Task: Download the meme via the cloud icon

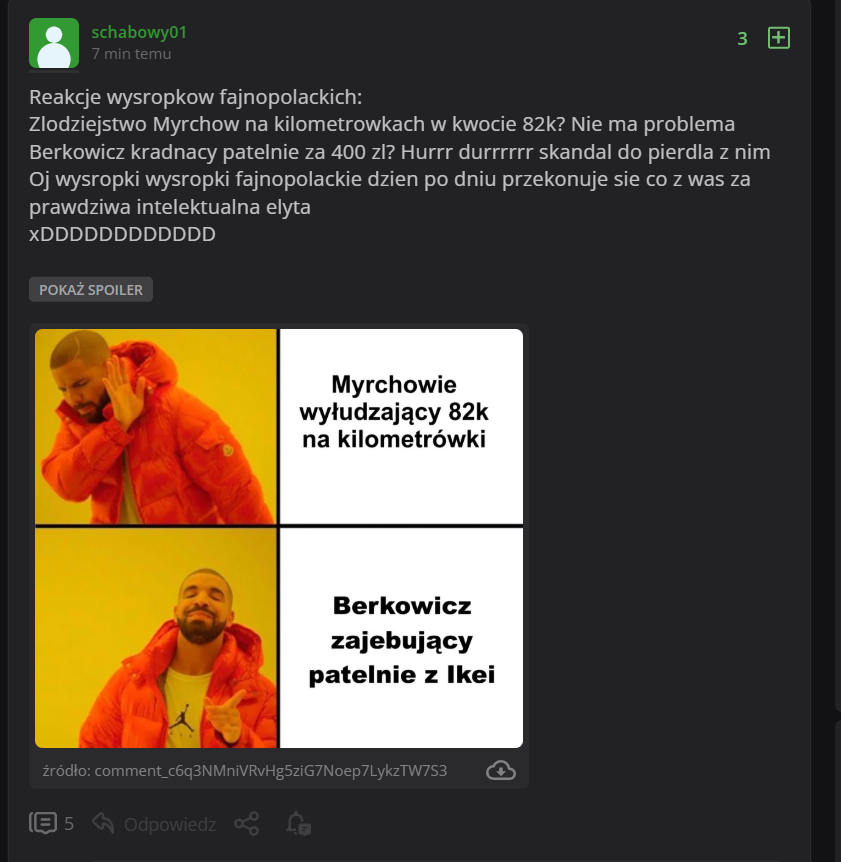Action: (501, 771)
